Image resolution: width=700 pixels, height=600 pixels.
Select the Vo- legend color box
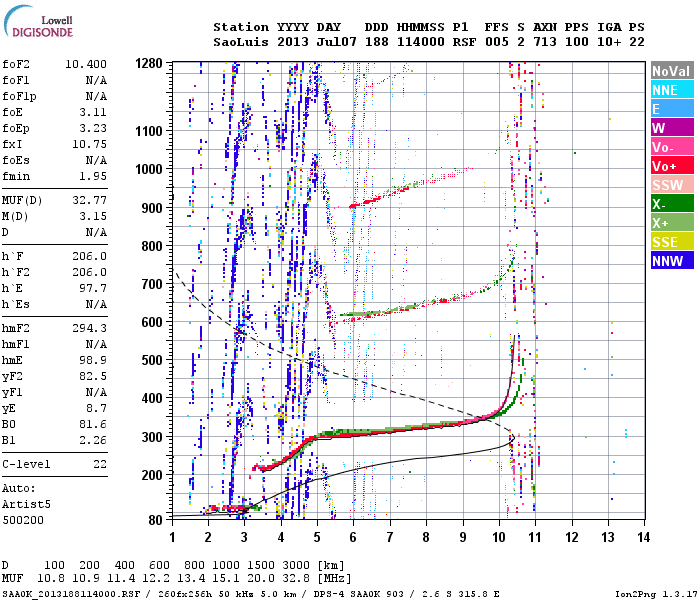pyautogui.click(x=672, y=146)
